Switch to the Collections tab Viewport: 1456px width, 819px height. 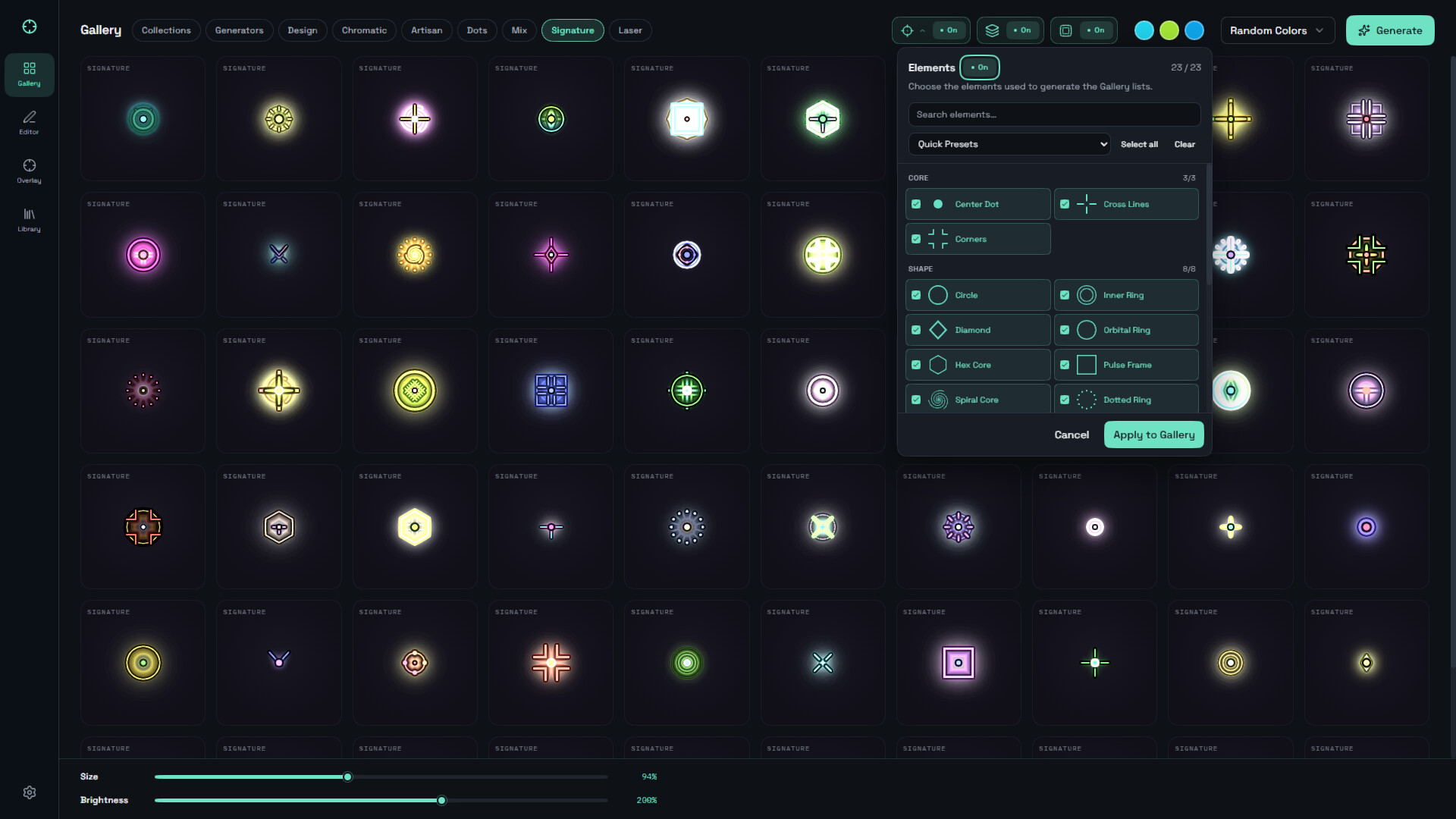166,30
